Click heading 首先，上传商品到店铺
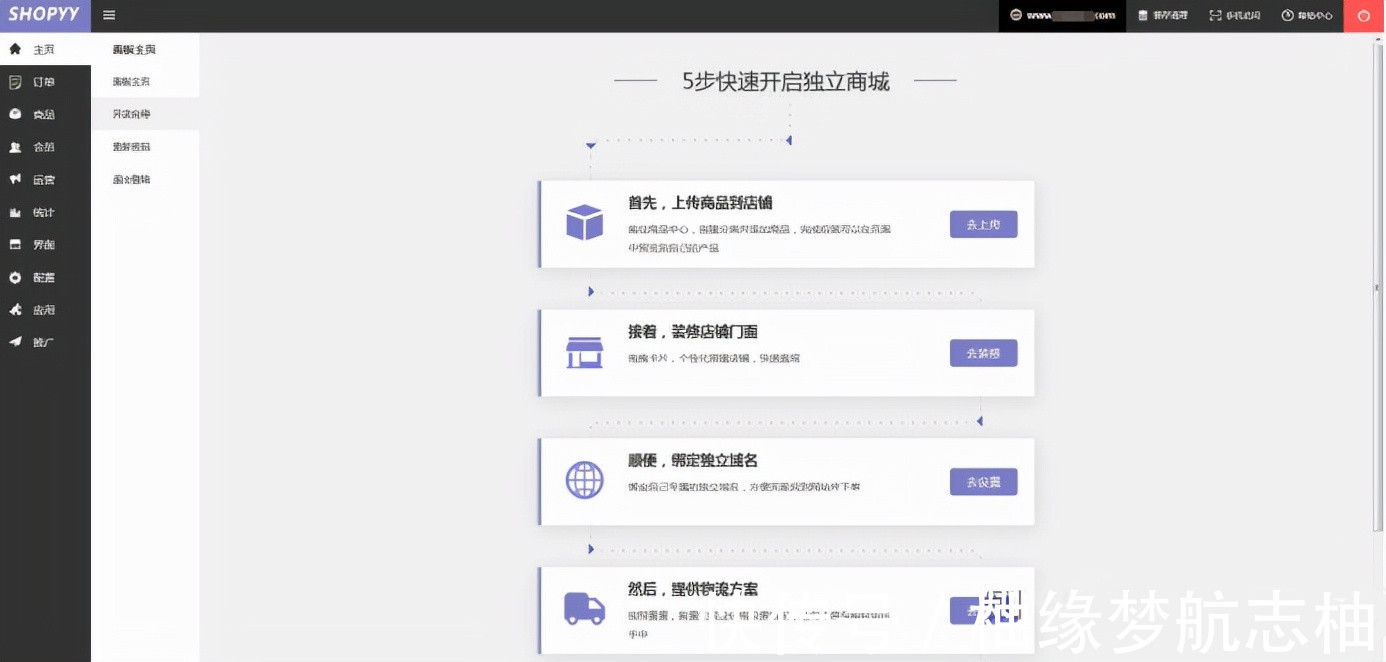Viewport: 1386px width, 662px height. coord(700,203)
